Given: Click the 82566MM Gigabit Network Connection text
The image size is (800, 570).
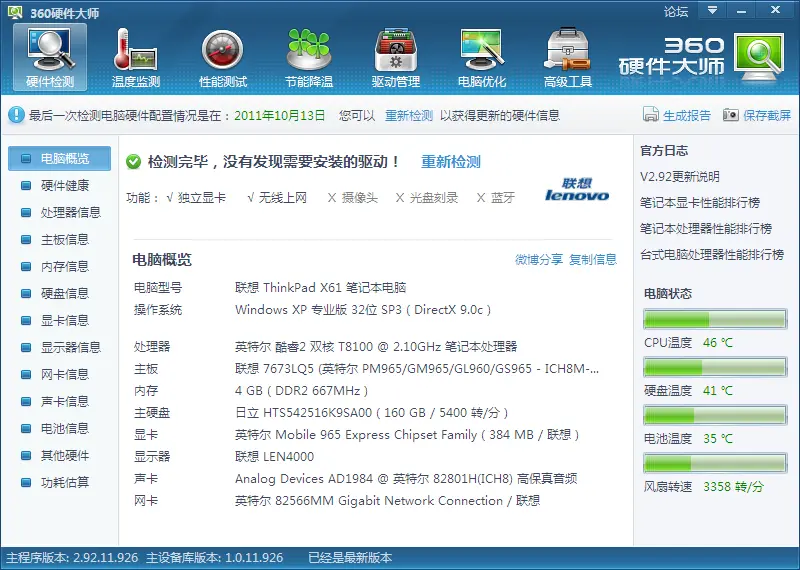Looking at the screenshot, I should 387,501.
